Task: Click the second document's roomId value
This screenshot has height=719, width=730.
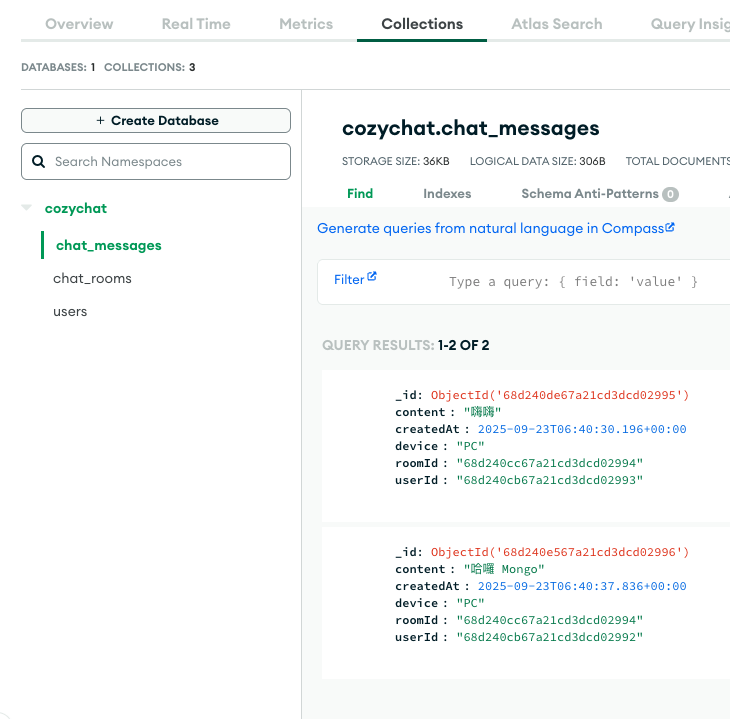Action: click(549, 620)
